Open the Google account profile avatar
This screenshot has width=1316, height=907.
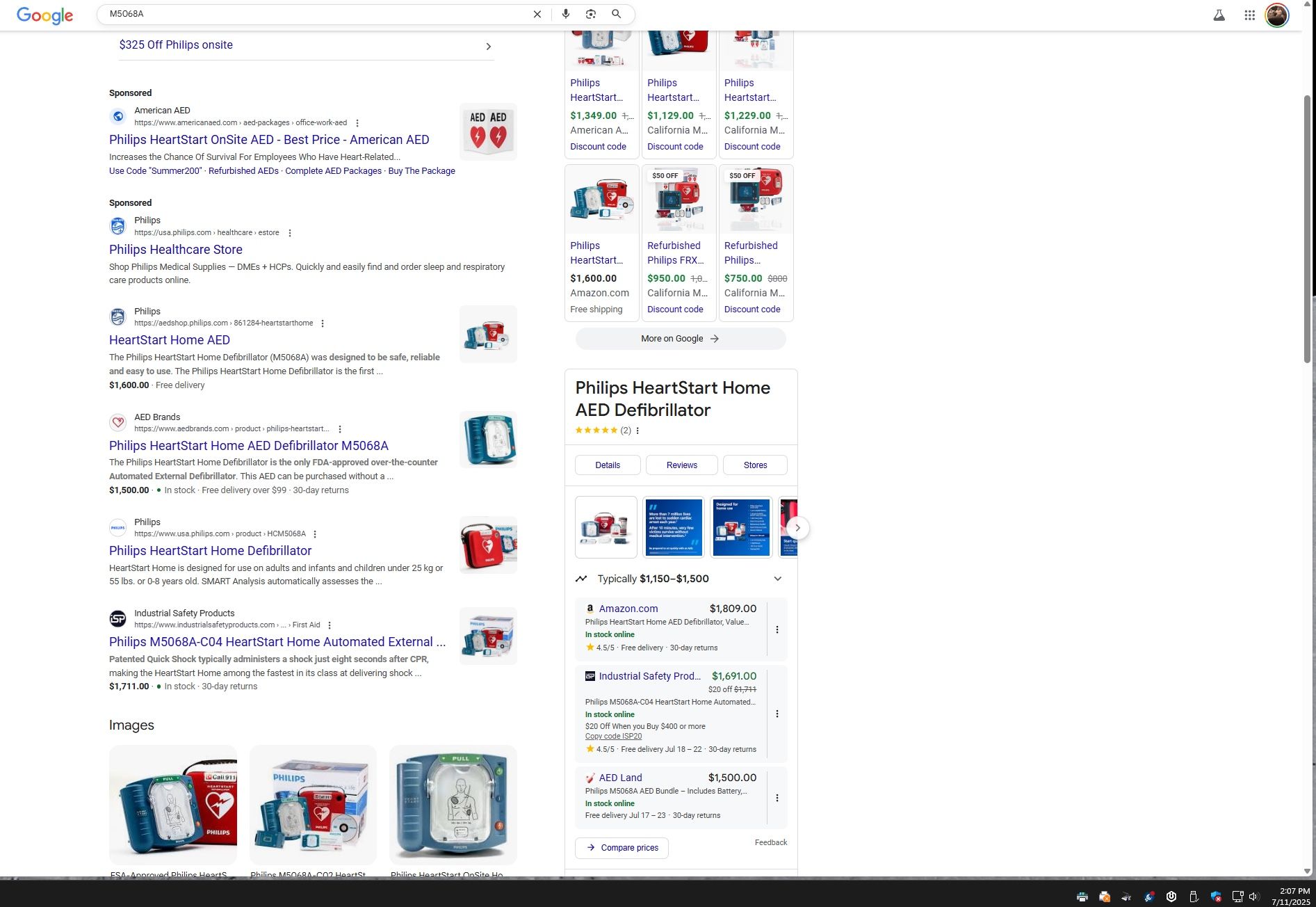click(1277, 15)
